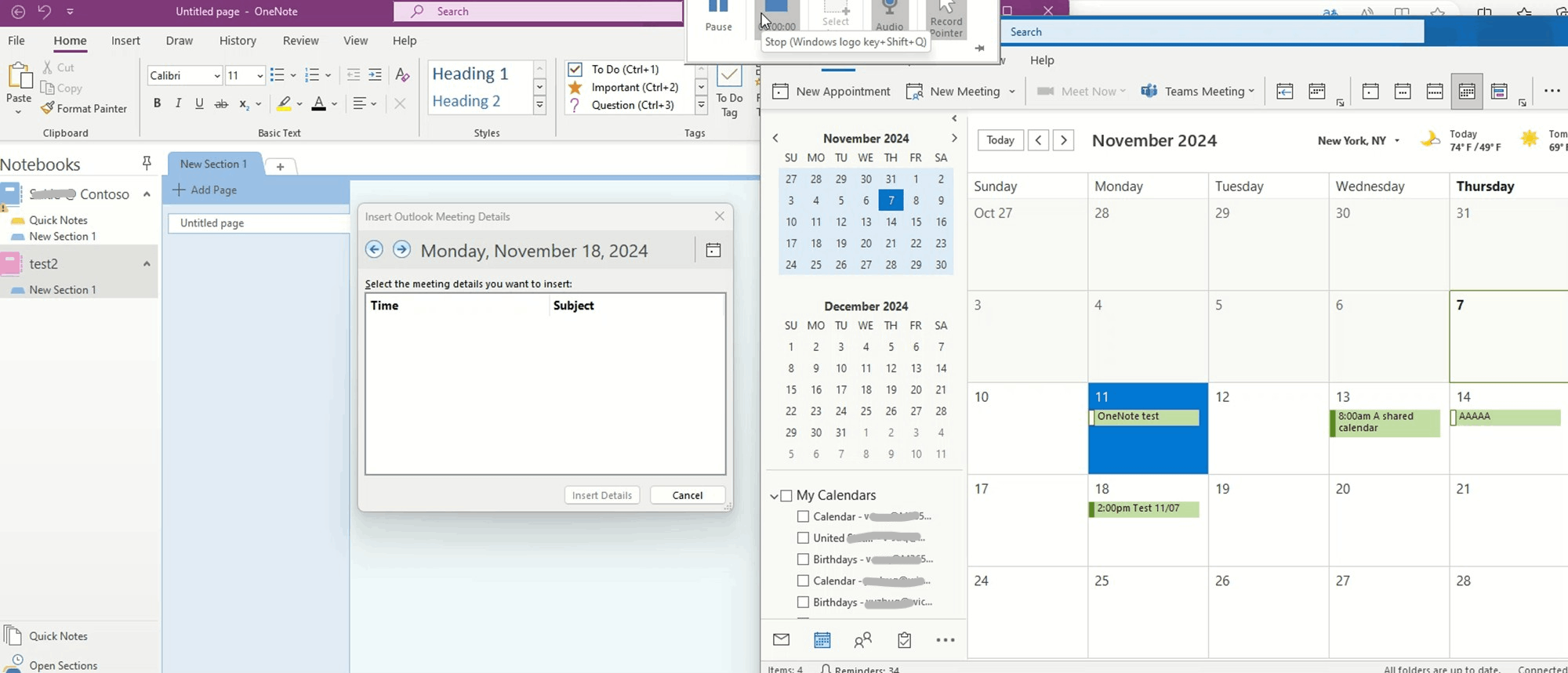Screen dimensions: 1568x673
Task: Select the New Section 1 section tab
Action: [x=214, y=164]
